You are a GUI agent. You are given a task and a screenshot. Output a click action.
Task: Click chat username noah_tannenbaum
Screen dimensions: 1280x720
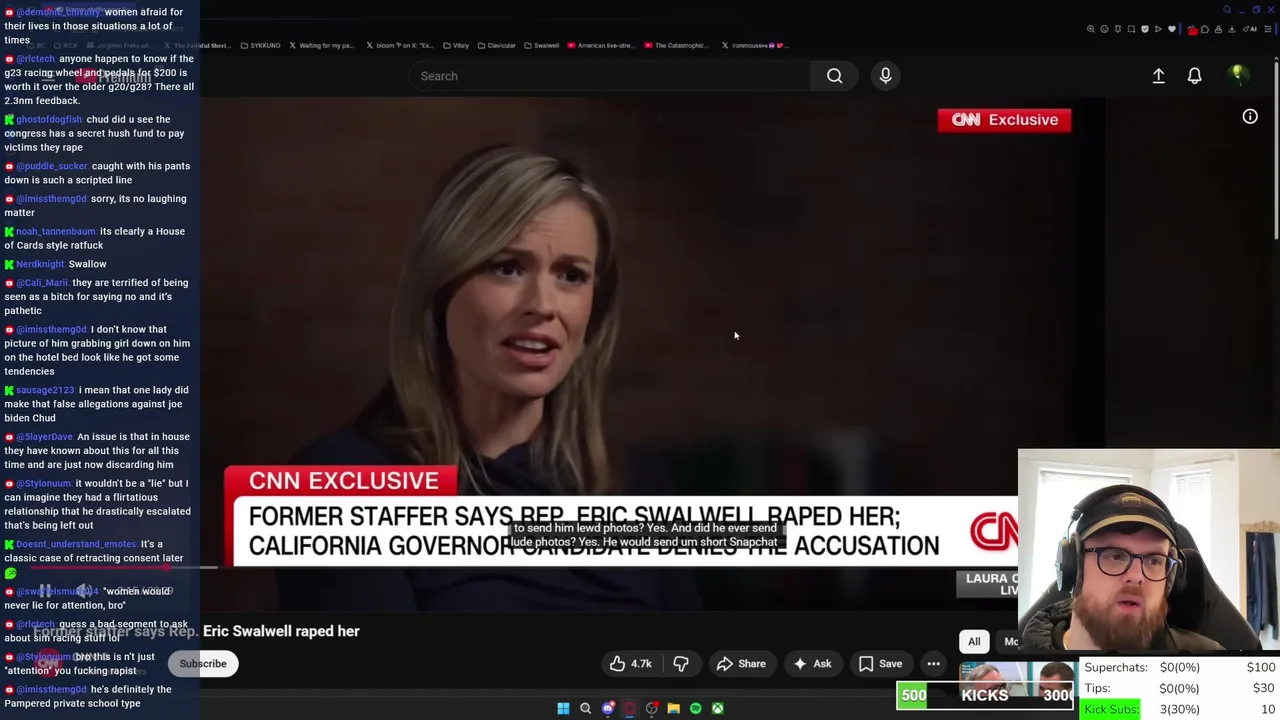[56, 232]
